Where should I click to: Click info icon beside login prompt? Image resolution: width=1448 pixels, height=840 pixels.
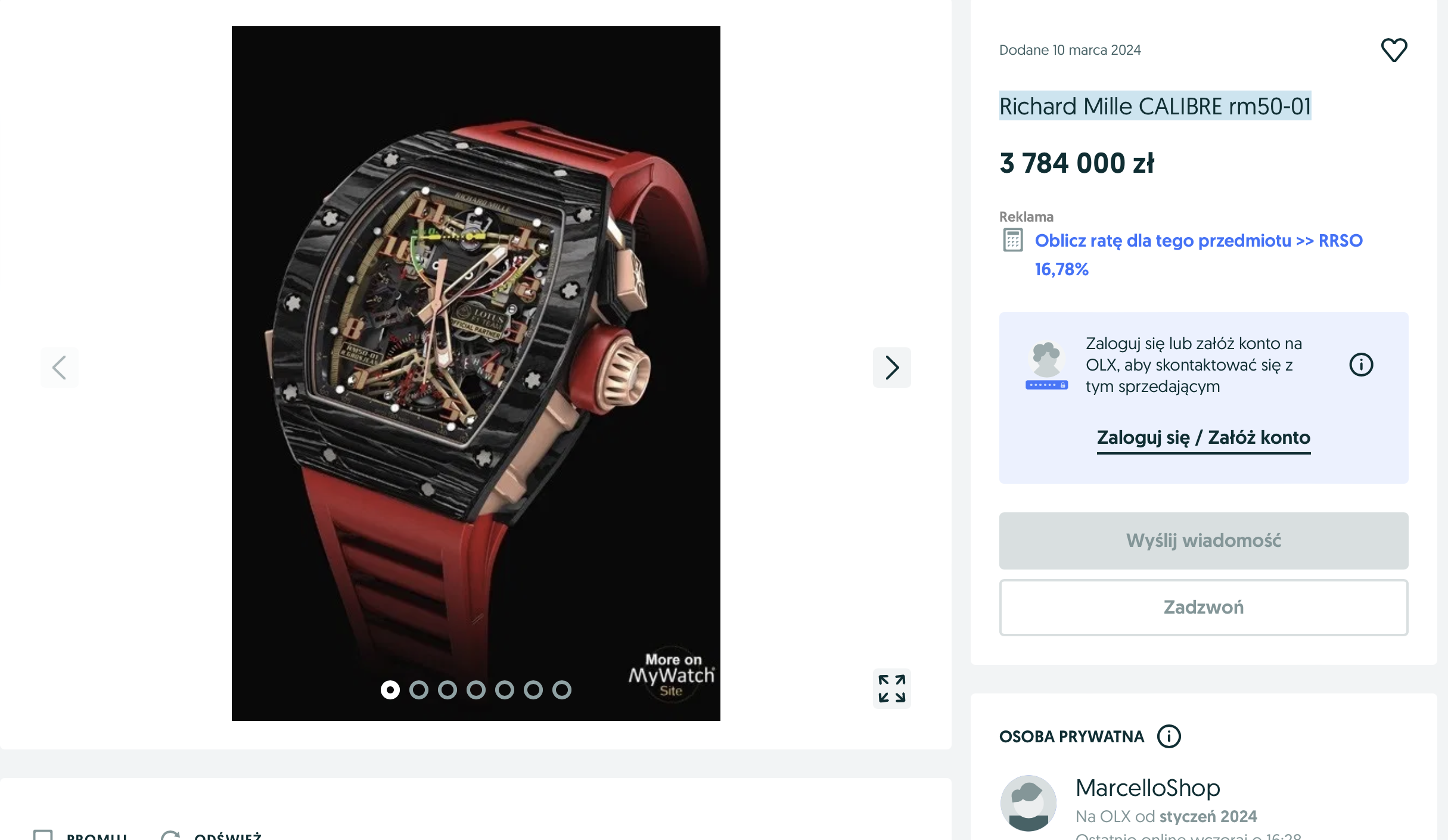click(x=1361, y=365)
